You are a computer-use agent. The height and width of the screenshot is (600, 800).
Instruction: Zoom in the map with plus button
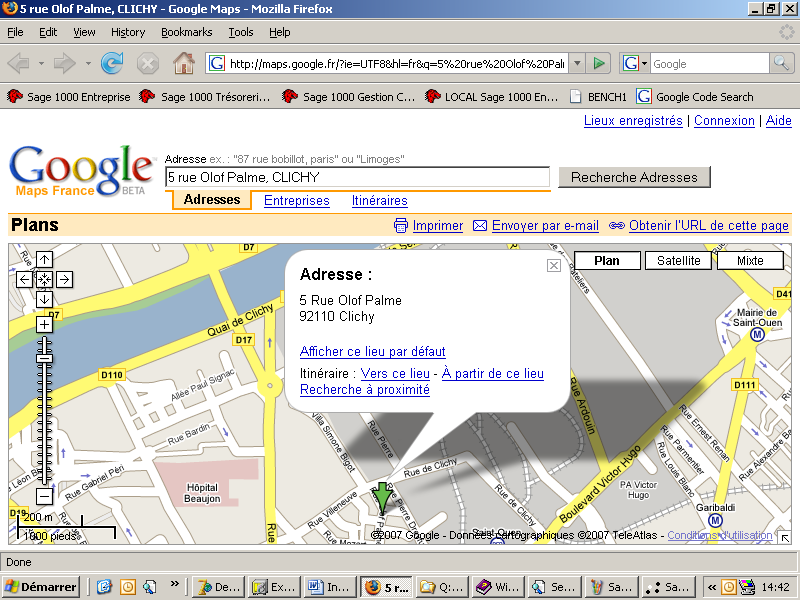(x=44, y=324)
